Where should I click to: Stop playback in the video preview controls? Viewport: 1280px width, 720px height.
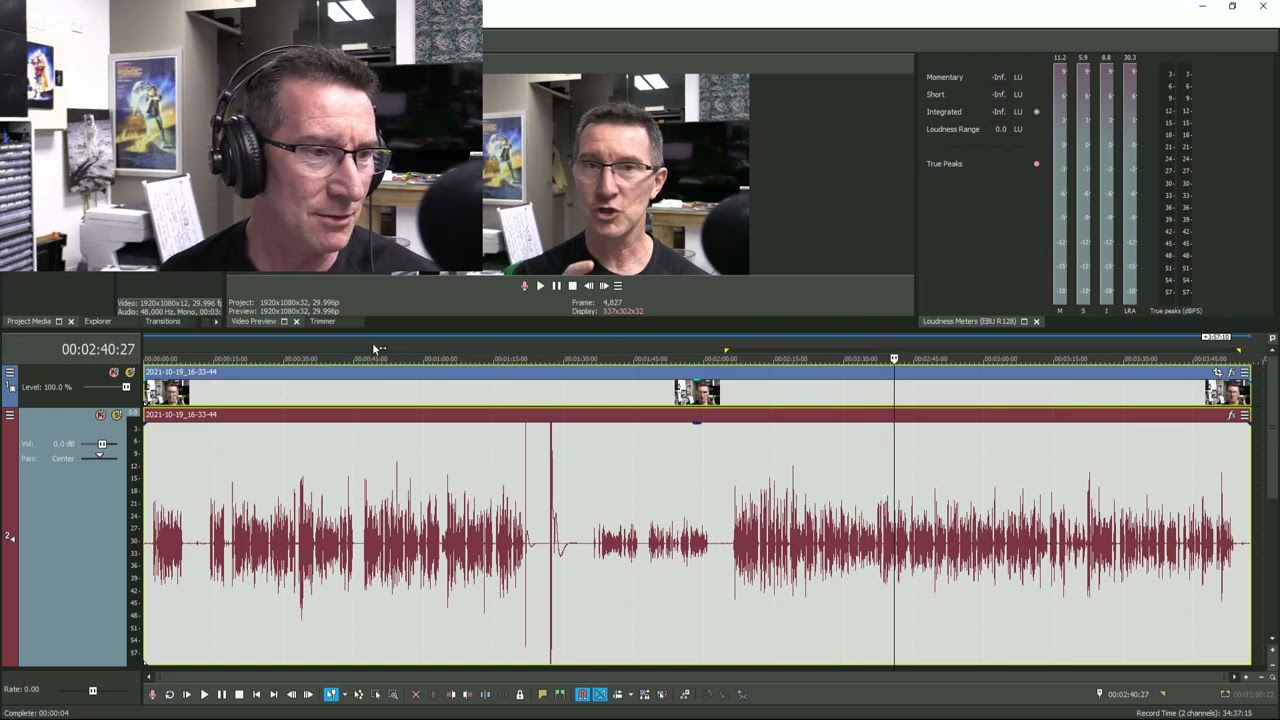[572, 286]
